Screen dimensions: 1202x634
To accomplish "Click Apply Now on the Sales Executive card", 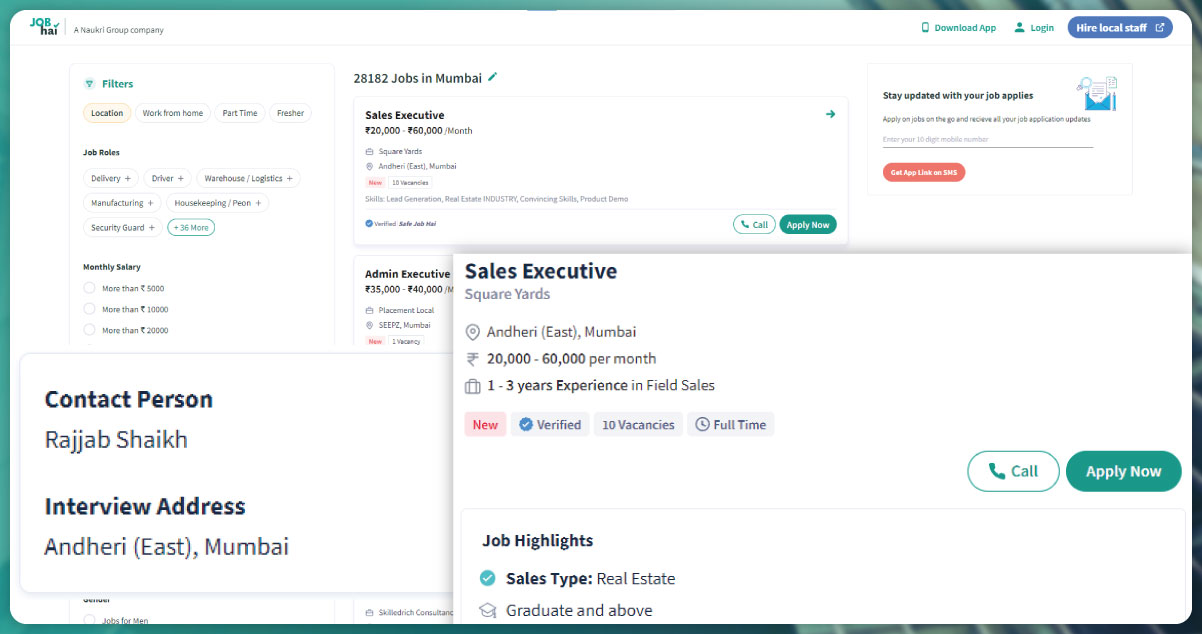I will [x=808, y=225].
